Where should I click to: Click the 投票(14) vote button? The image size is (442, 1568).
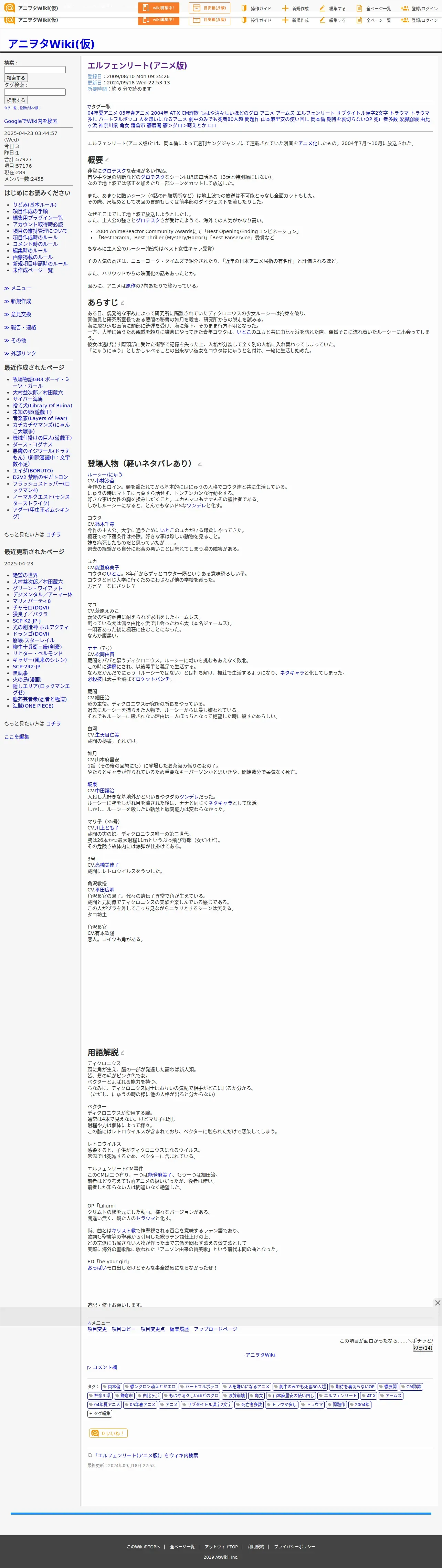(422, 1348)
